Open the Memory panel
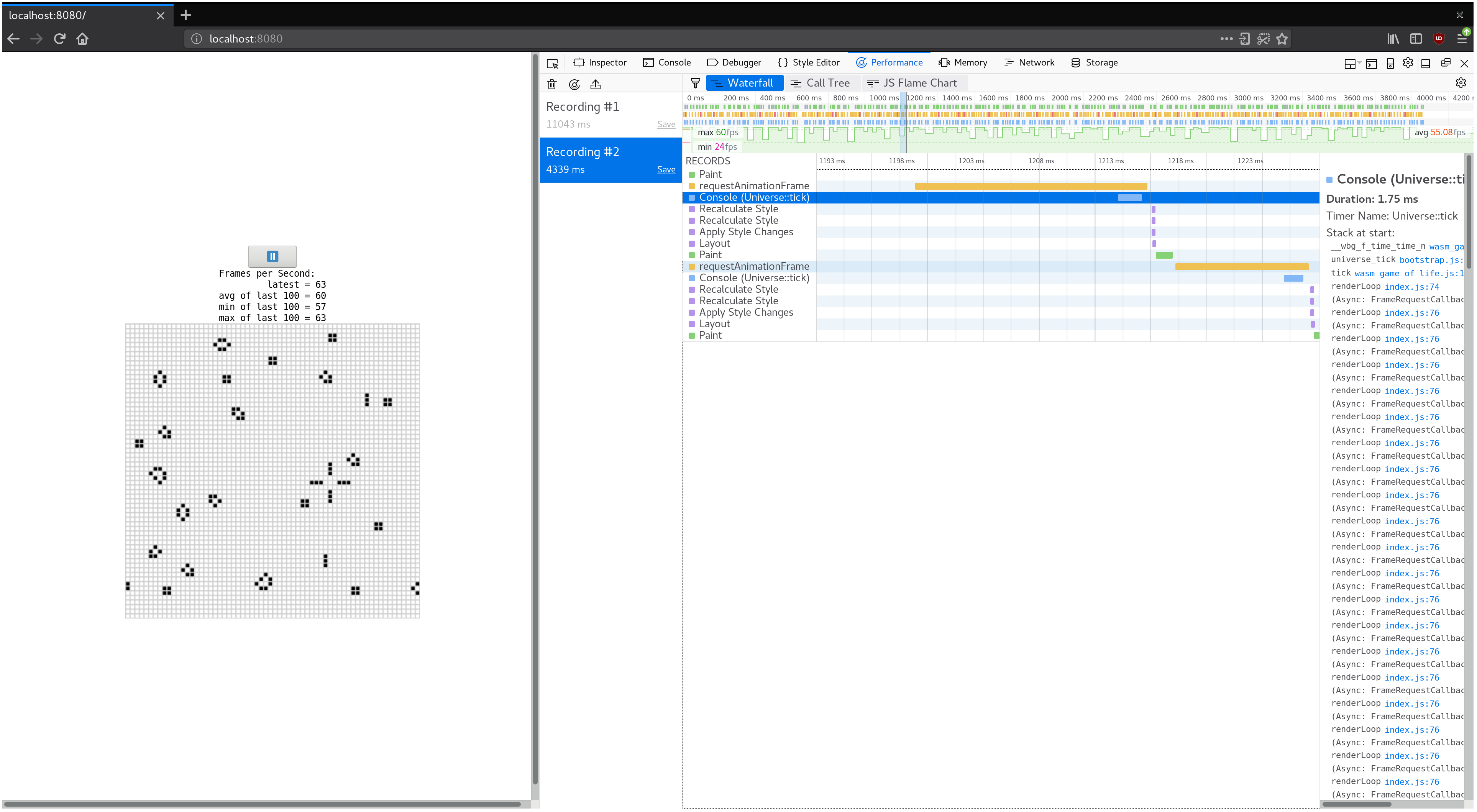Image resolution: width=1477 pixels, height=812 pixels. (963, 62)
